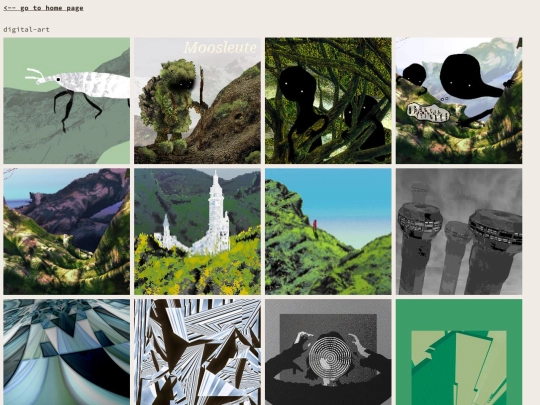View the purple mountain valley landscape
The height and width of the screenshot is (405, 540).
coord(66,231)
